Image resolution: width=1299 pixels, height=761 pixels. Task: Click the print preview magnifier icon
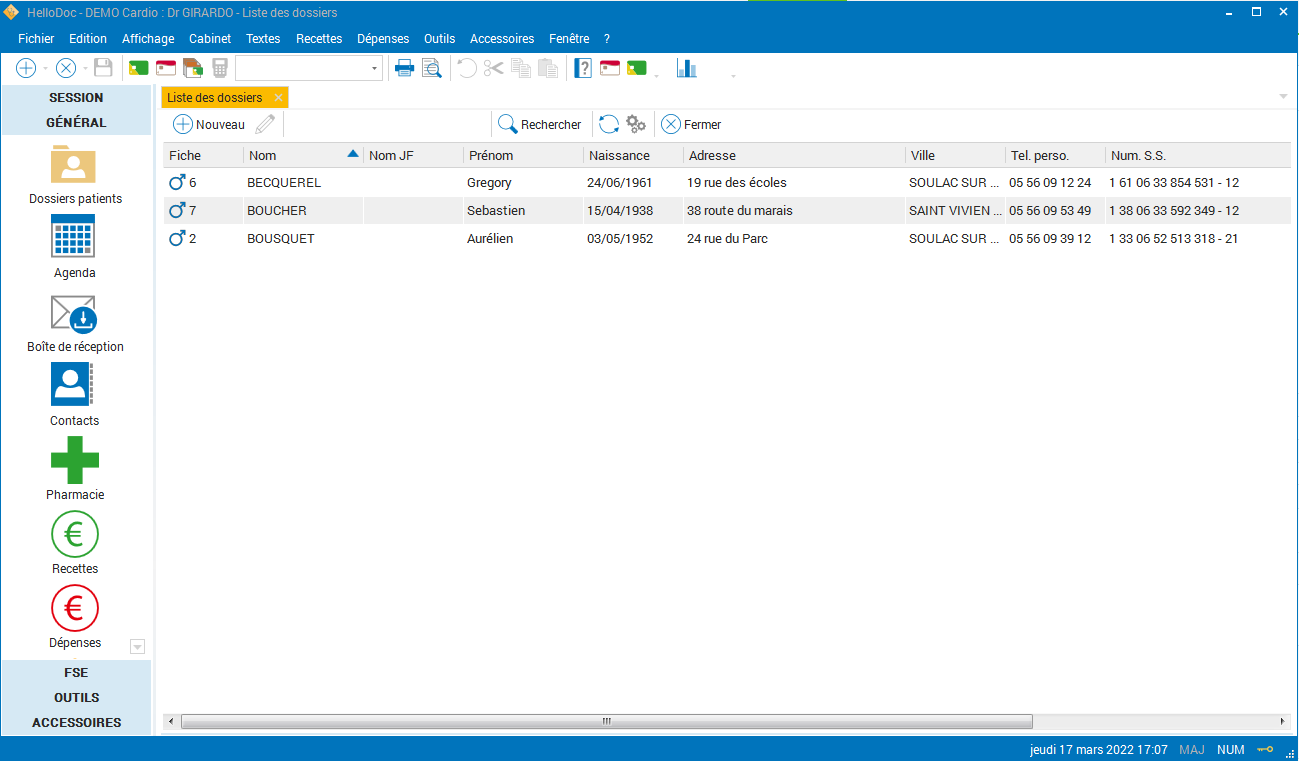(x=431, y=68)
